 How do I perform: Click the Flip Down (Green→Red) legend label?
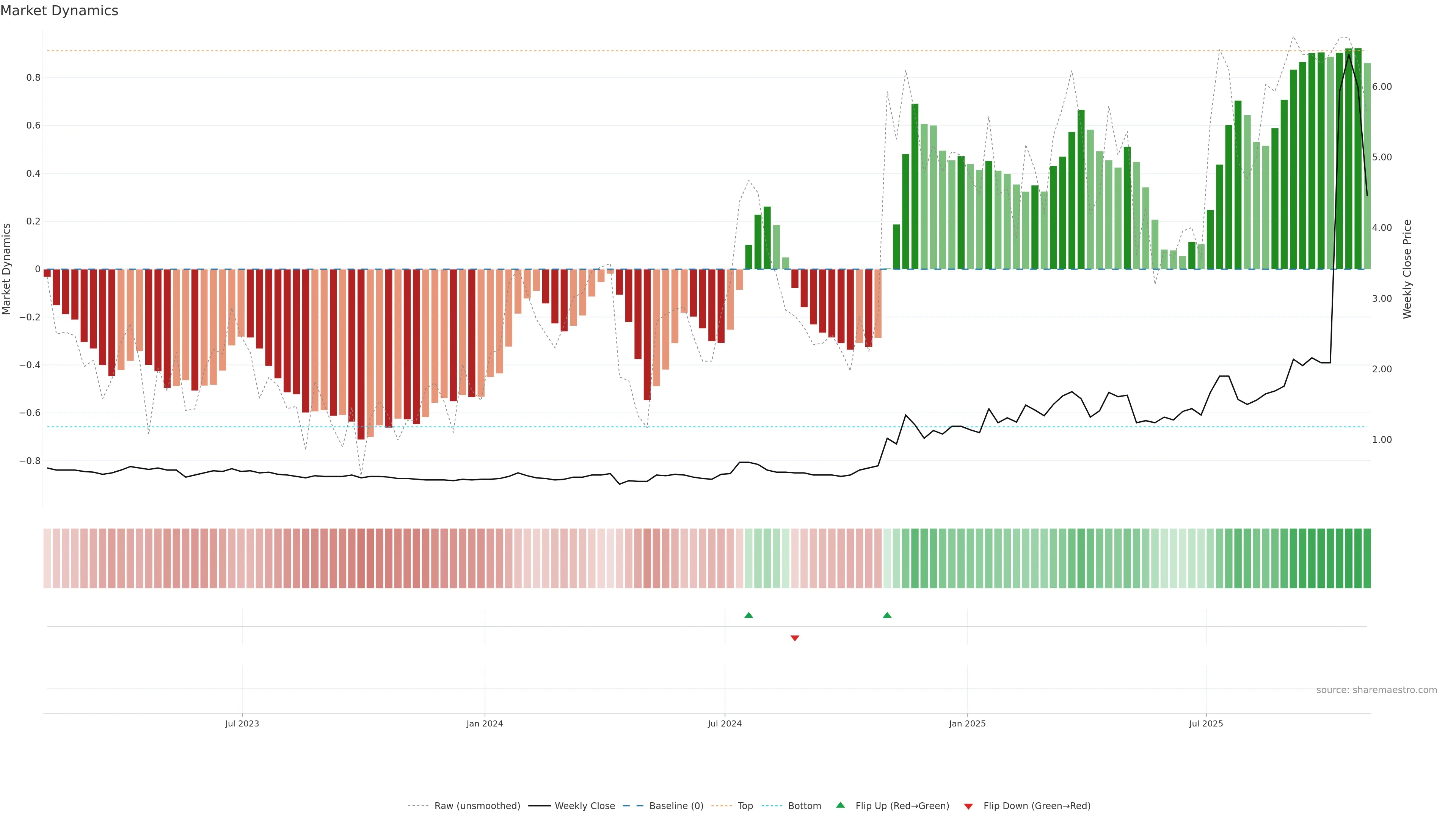click(x=1037, y=806)
